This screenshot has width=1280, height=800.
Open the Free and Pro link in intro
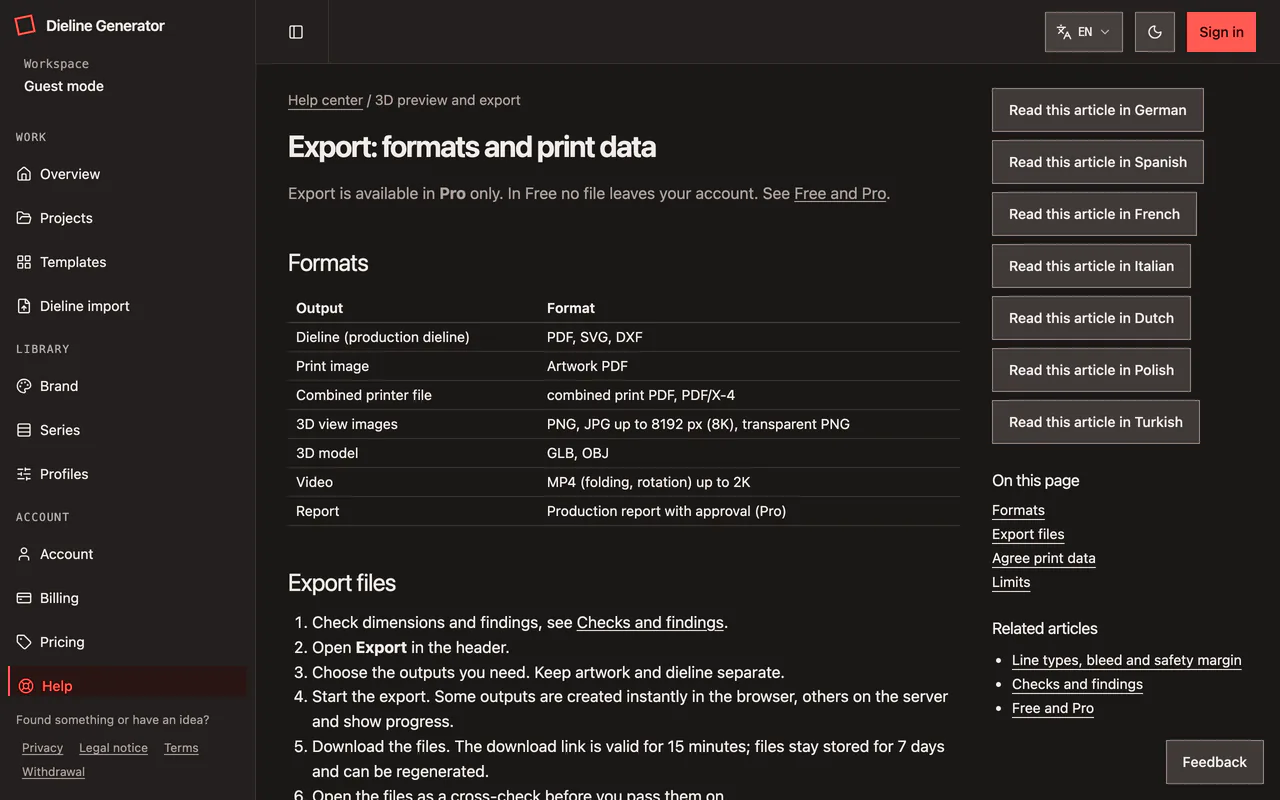point(840,193)
